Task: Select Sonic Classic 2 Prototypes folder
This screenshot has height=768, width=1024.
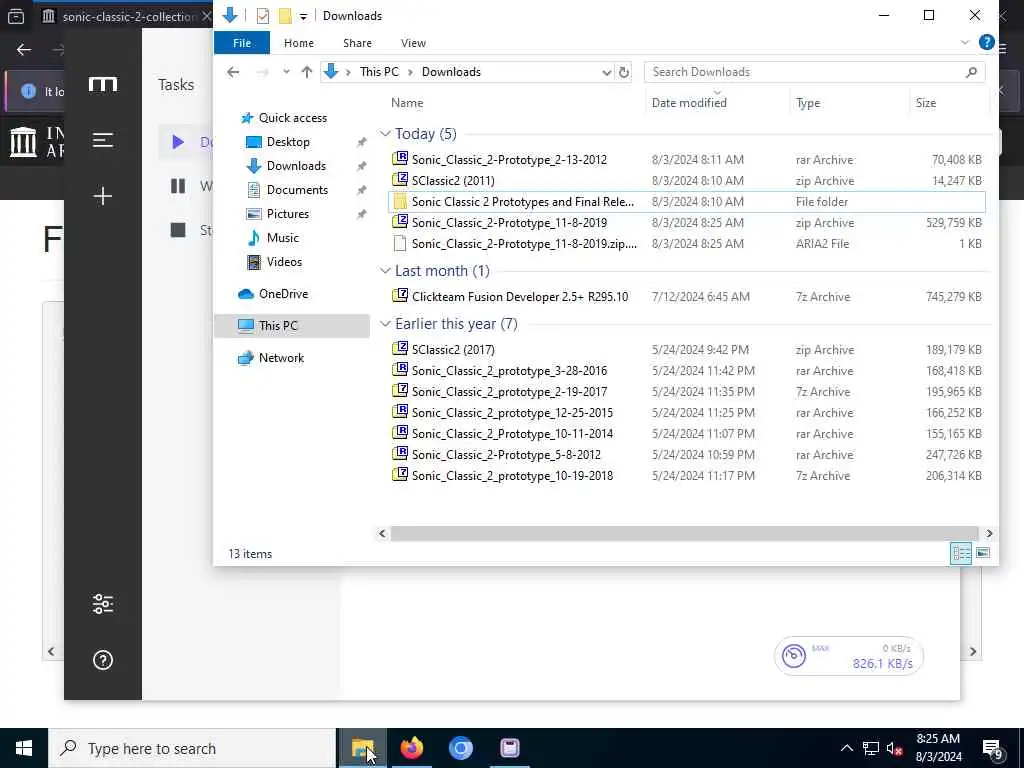Action: tap(686, 202)
